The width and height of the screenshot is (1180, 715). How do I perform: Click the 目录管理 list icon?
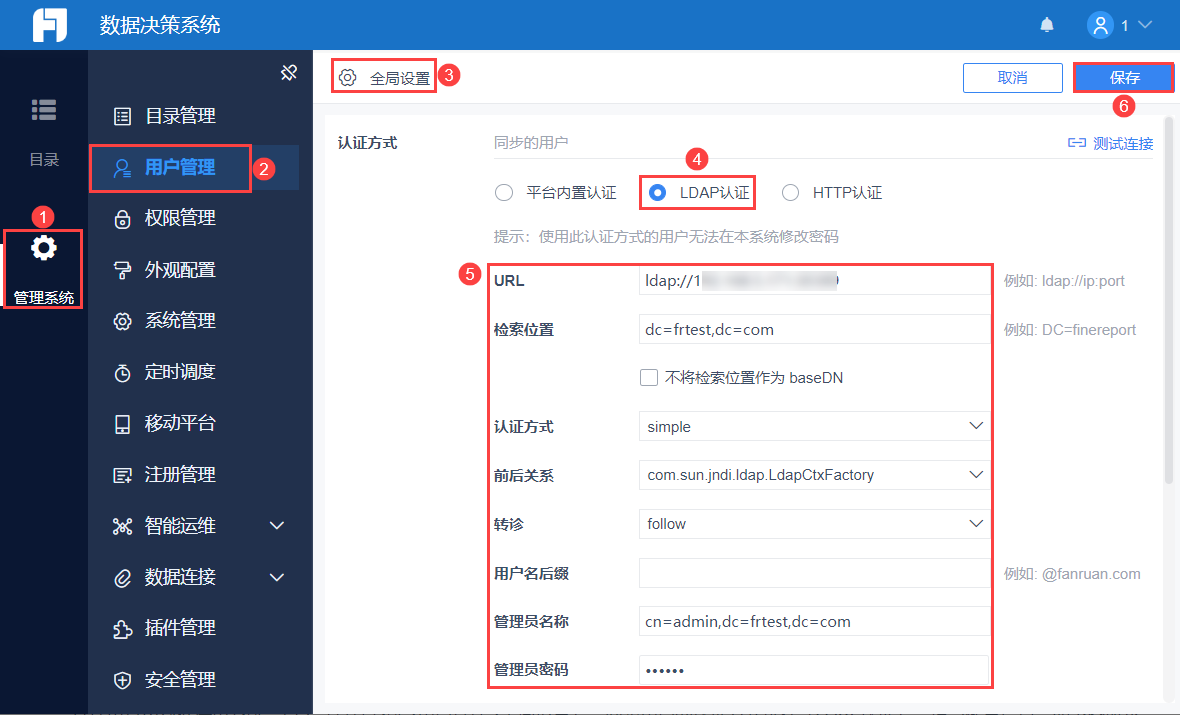pyautogui.click(x=122, y=116)
